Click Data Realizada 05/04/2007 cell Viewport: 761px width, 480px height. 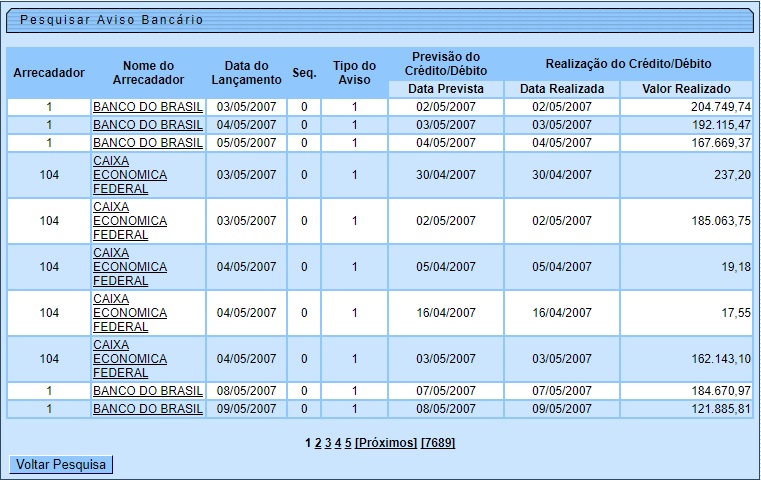pyautogui.click(x=562, y=267)
